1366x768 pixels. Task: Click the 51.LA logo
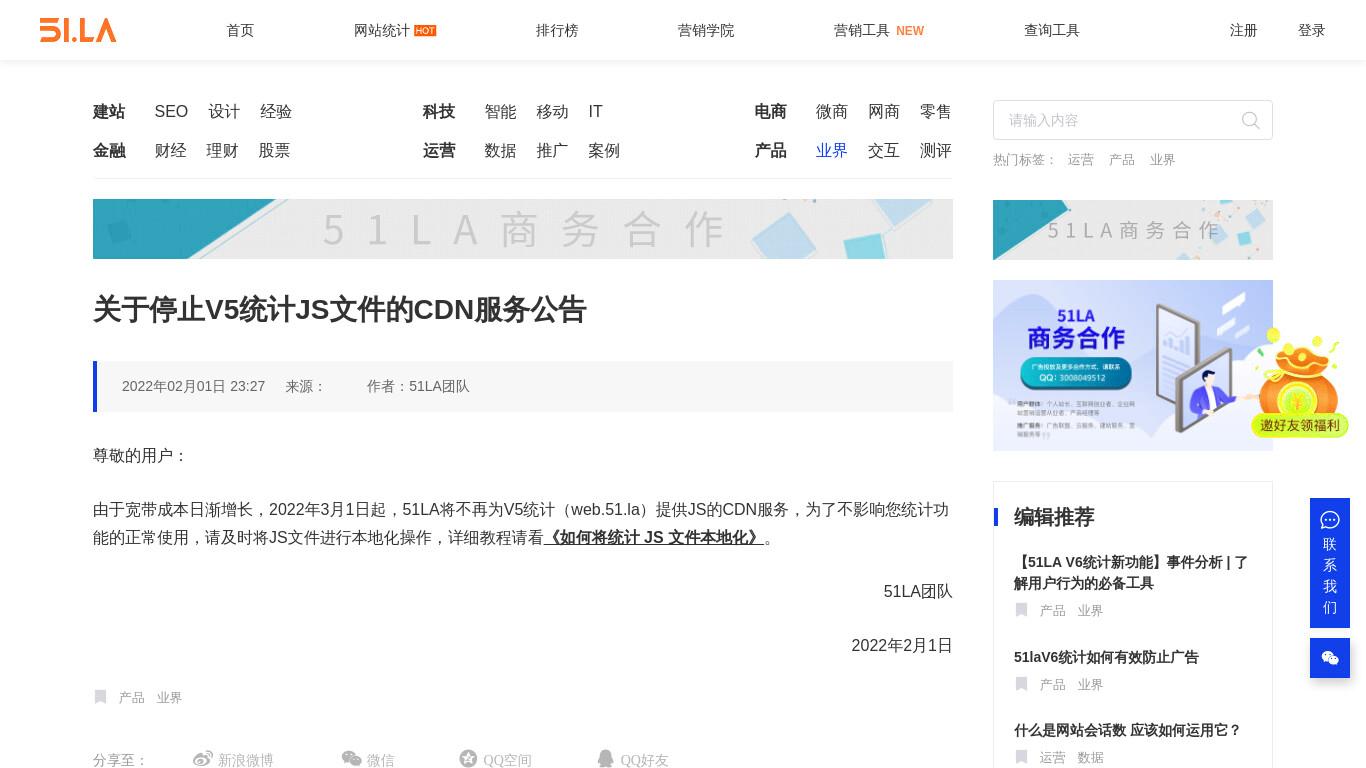pos(78,30)
